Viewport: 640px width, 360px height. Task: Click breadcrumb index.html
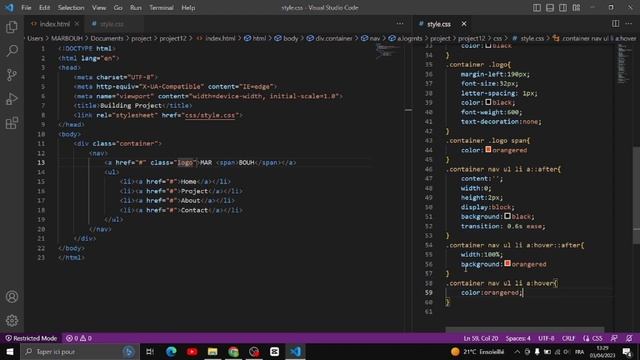tap(216, 38)
